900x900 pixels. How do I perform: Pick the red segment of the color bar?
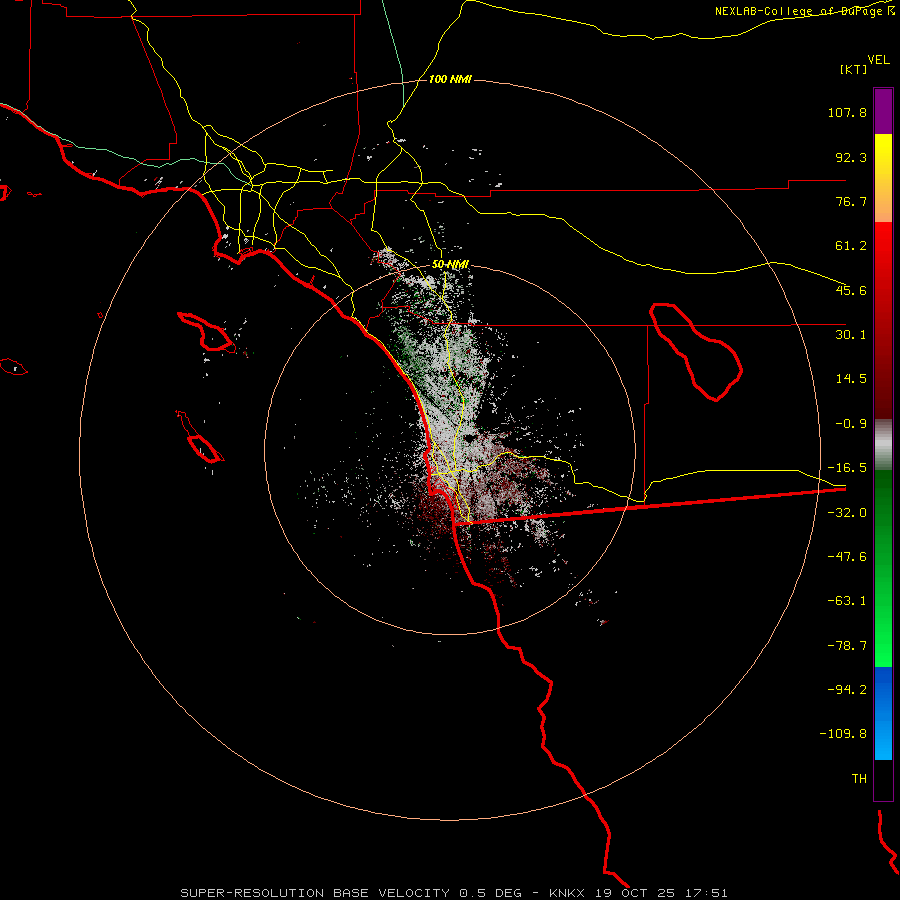[883, 320]
